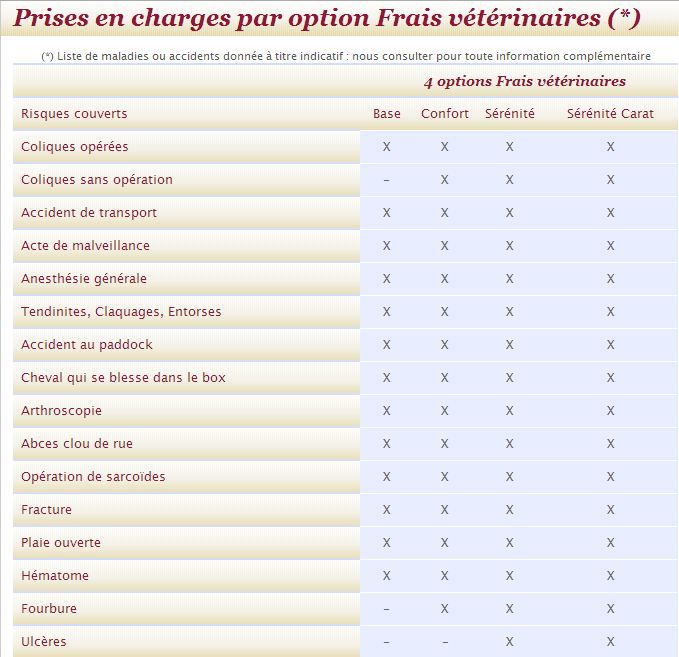Select the 'Sérénité Carat' column header
Viewport: 679px width, 657px height.
click(x=610, y=114)
